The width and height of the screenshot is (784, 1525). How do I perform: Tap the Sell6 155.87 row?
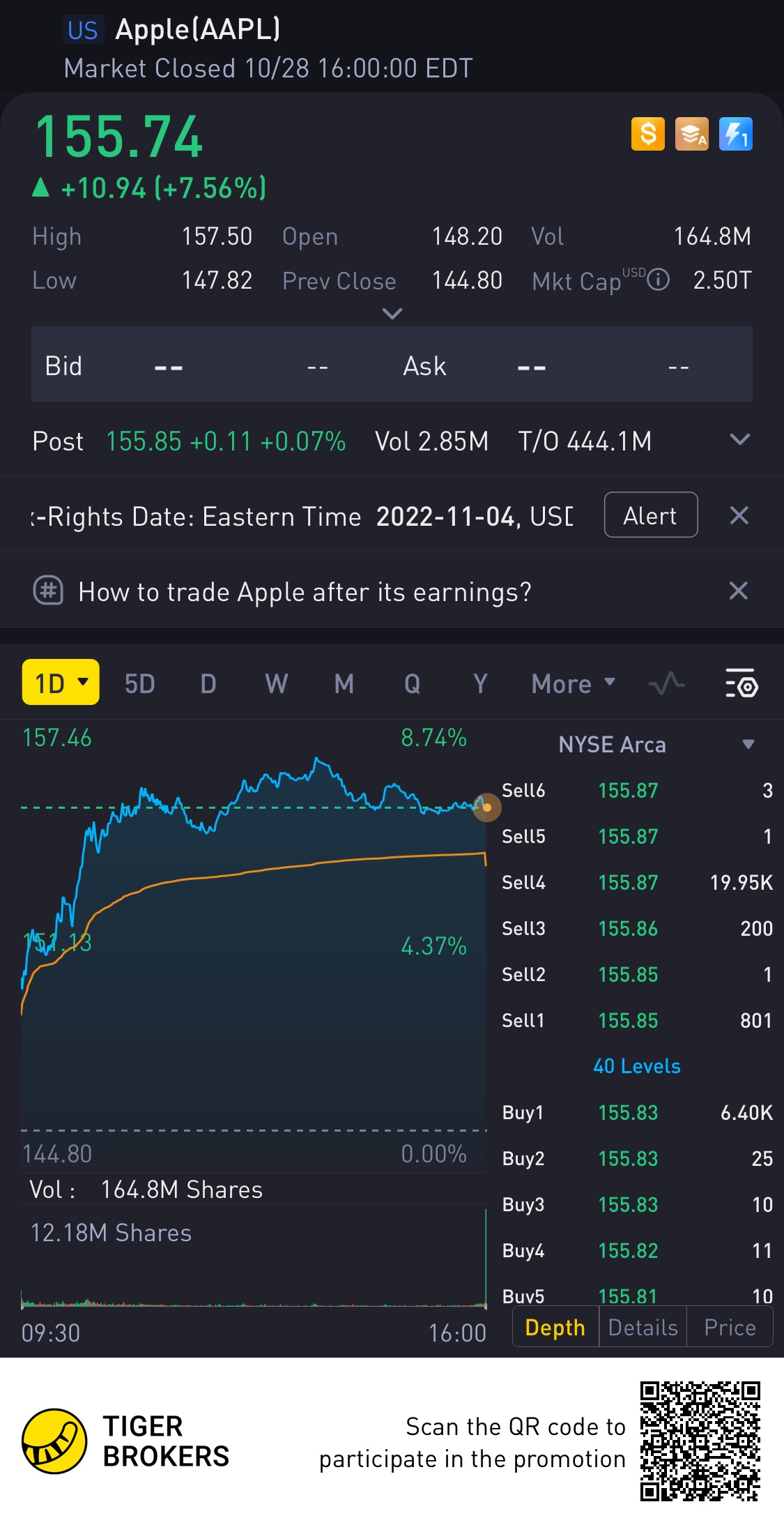tap(637, 791)
